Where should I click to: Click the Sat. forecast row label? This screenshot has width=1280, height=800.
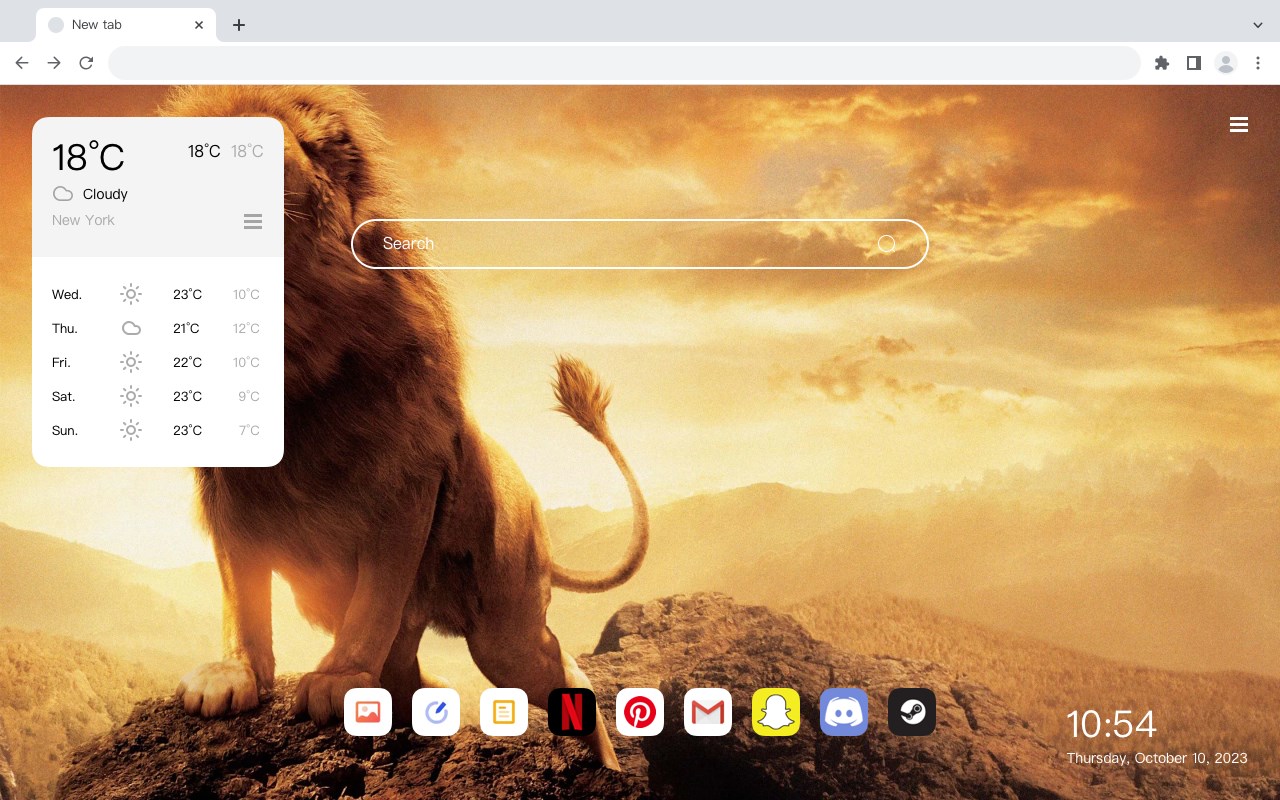click(64, 396)
